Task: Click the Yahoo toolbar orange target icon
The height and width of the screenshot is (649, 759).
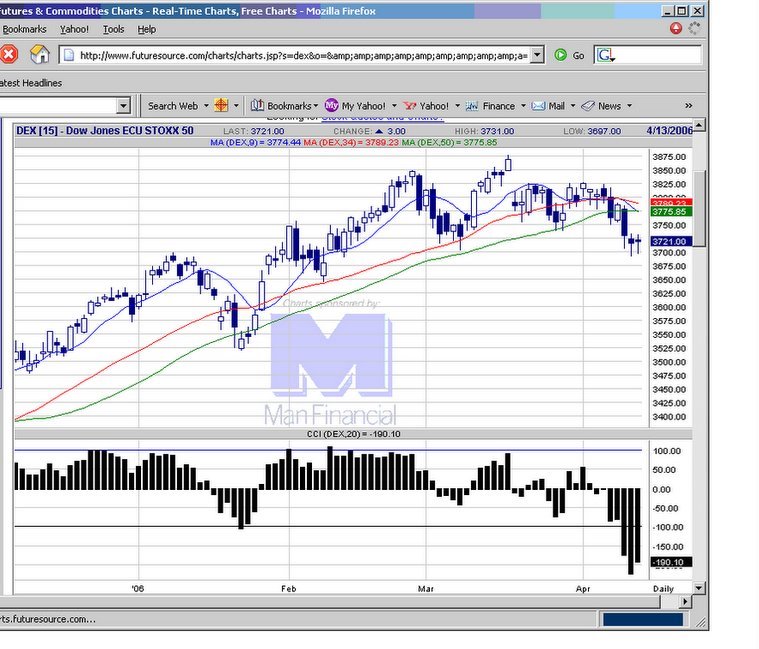Action: (x=221, y=106)
